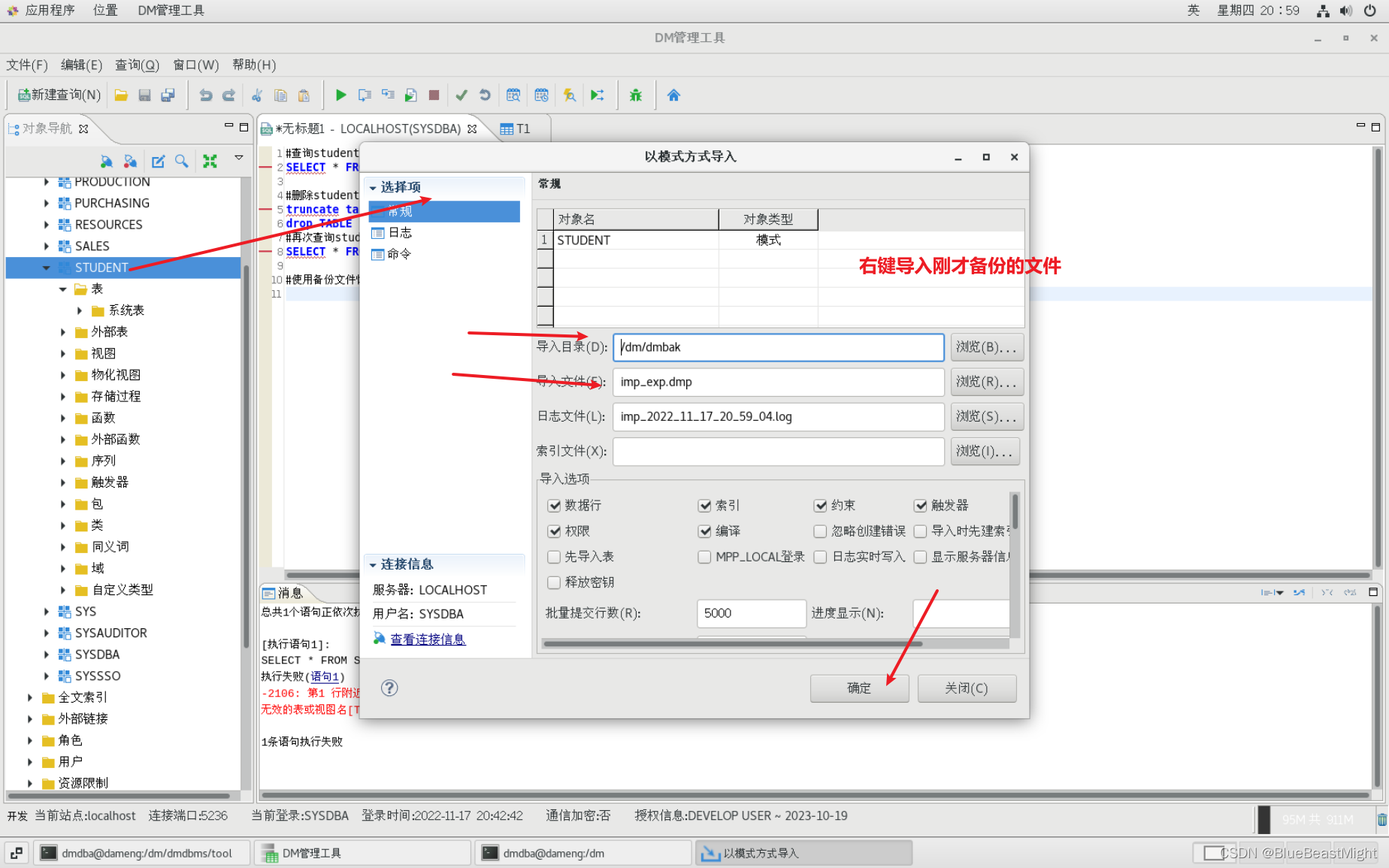Click the paste icon in the toolbar
The width and height of the screenshot is (1389, 868).
click(304, 95)
